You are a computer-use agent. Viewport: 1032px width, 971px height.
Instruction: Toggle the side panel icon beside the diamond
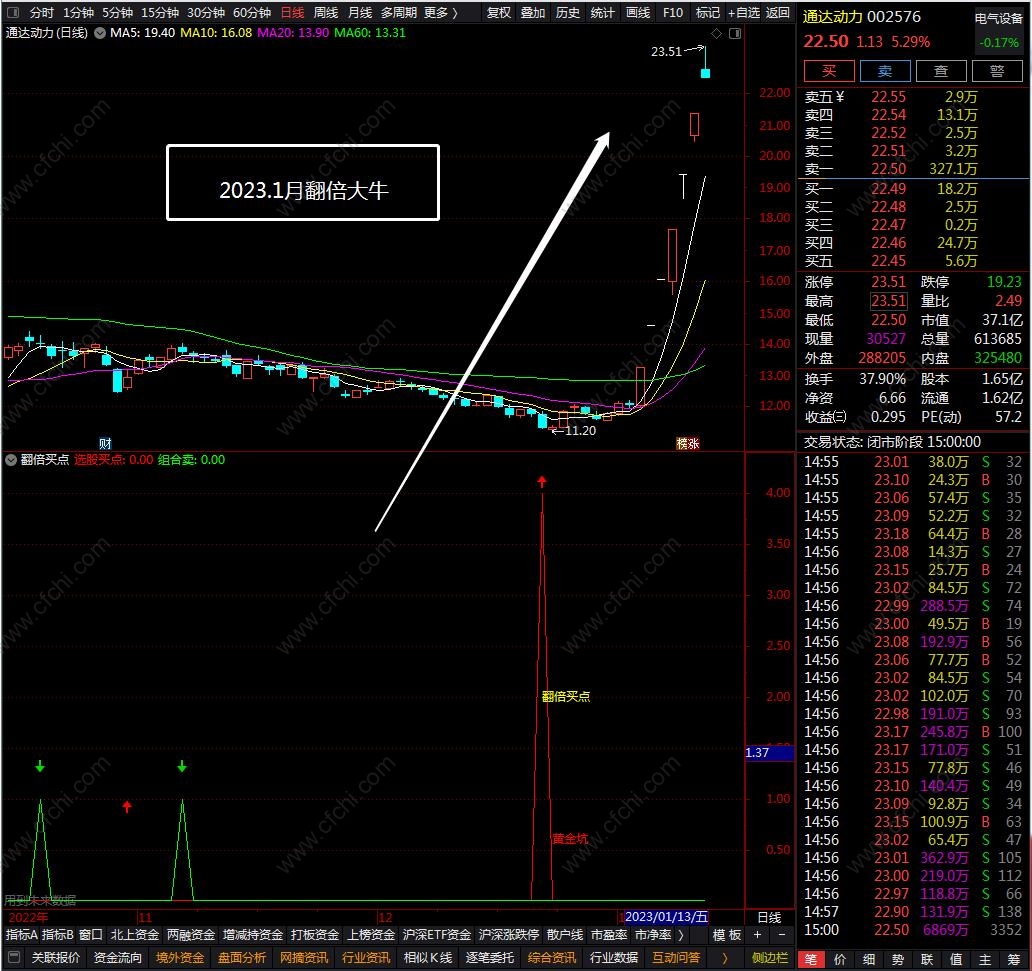click(735, 33)
